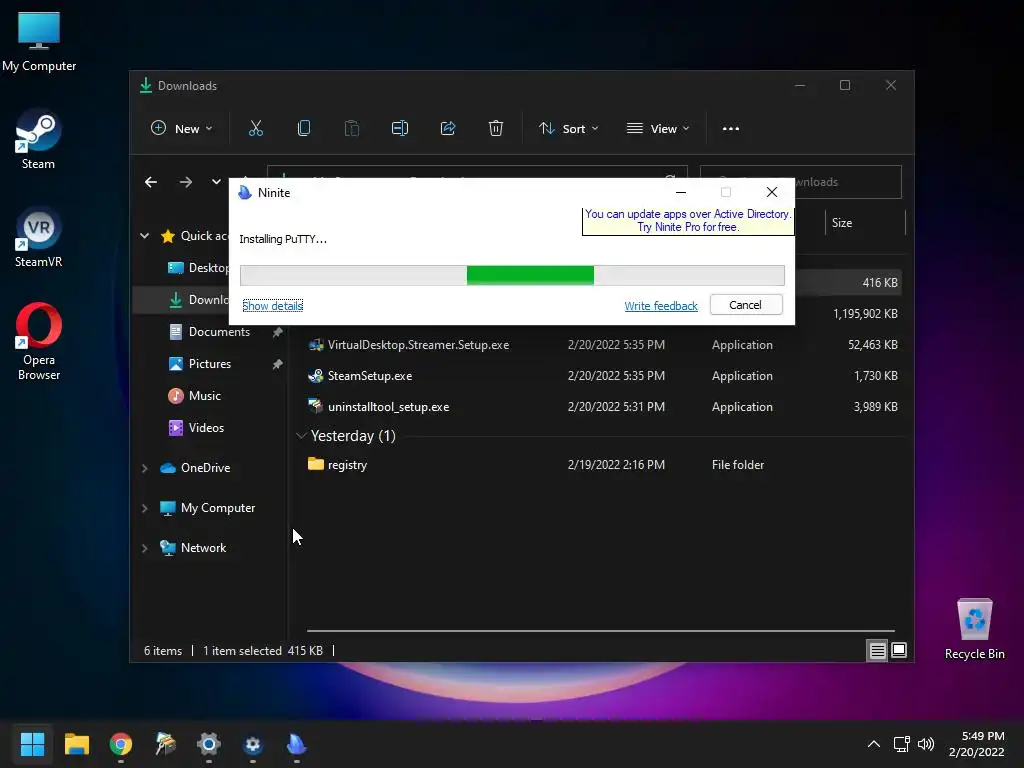Open the SteamVR desktop shortcut

pos(39,238)
